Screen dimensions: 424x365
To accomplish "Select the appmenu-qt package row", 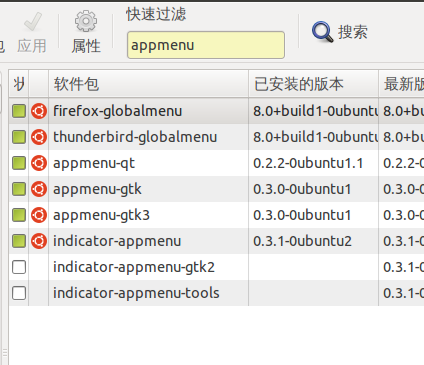I will pos(216,163).
